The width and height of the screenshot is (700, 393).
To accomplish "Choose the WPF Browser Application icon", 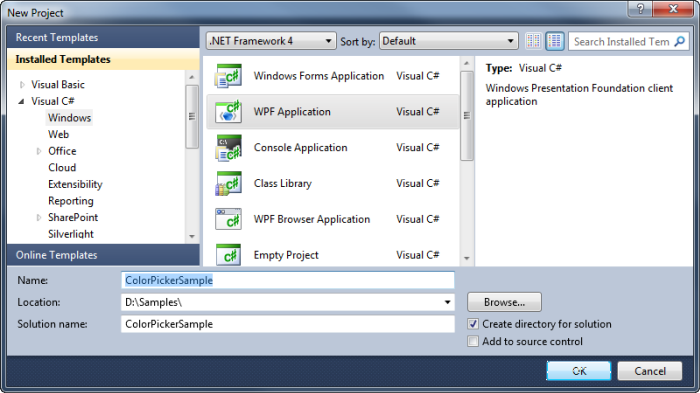I will point(228,219).
